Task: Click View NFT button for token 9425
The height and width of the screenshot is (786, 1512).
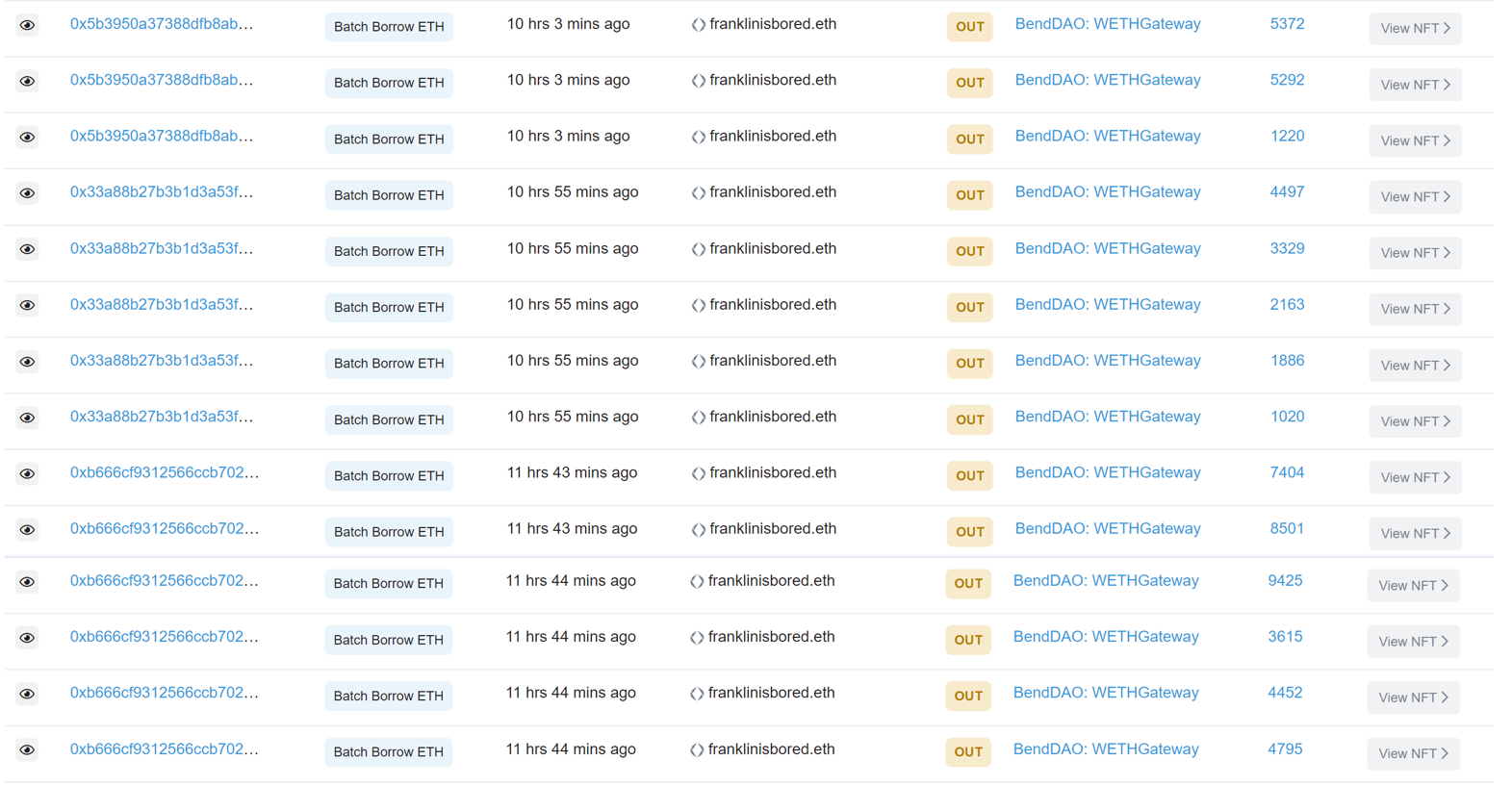Action: (x=1413, y=585)
